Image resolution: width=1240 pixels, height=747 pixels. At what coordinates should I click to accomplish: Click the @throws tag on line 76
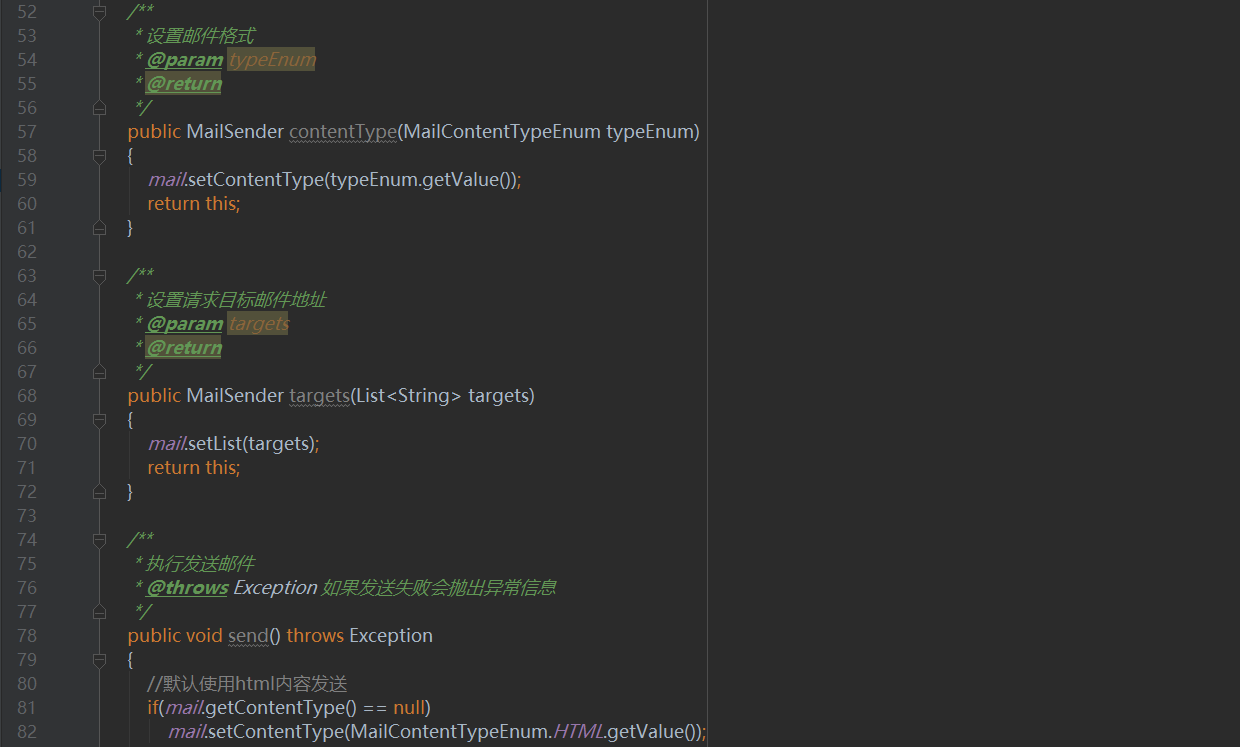(x=188, y=588)
